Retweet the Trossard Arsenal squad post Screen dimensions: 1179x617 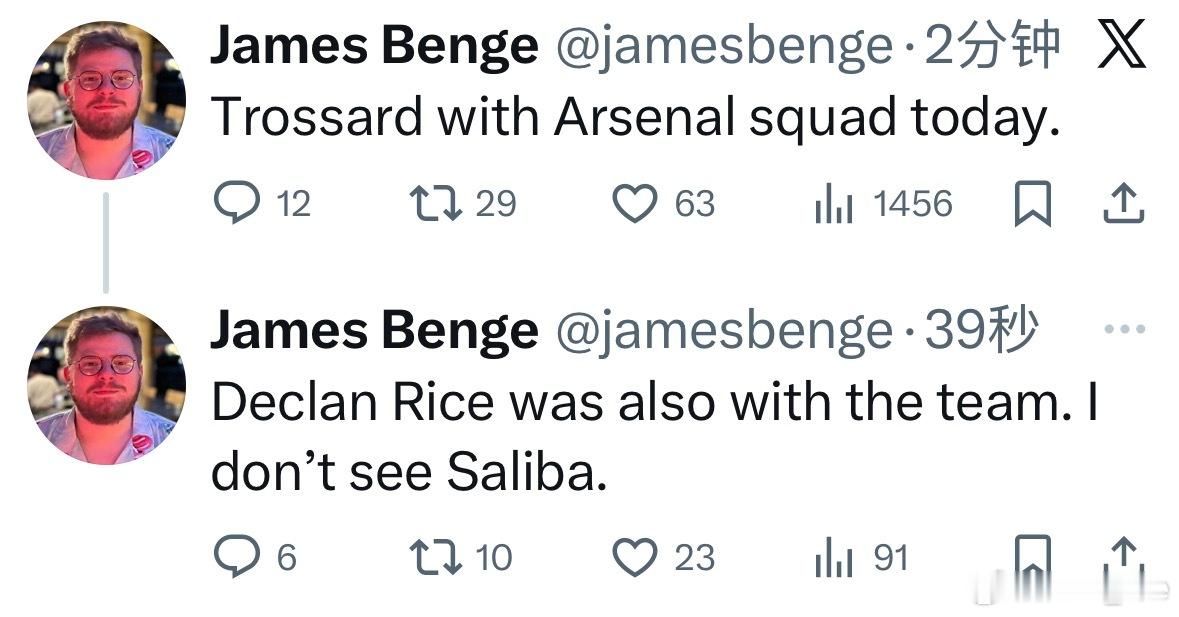tap(436, 204)
